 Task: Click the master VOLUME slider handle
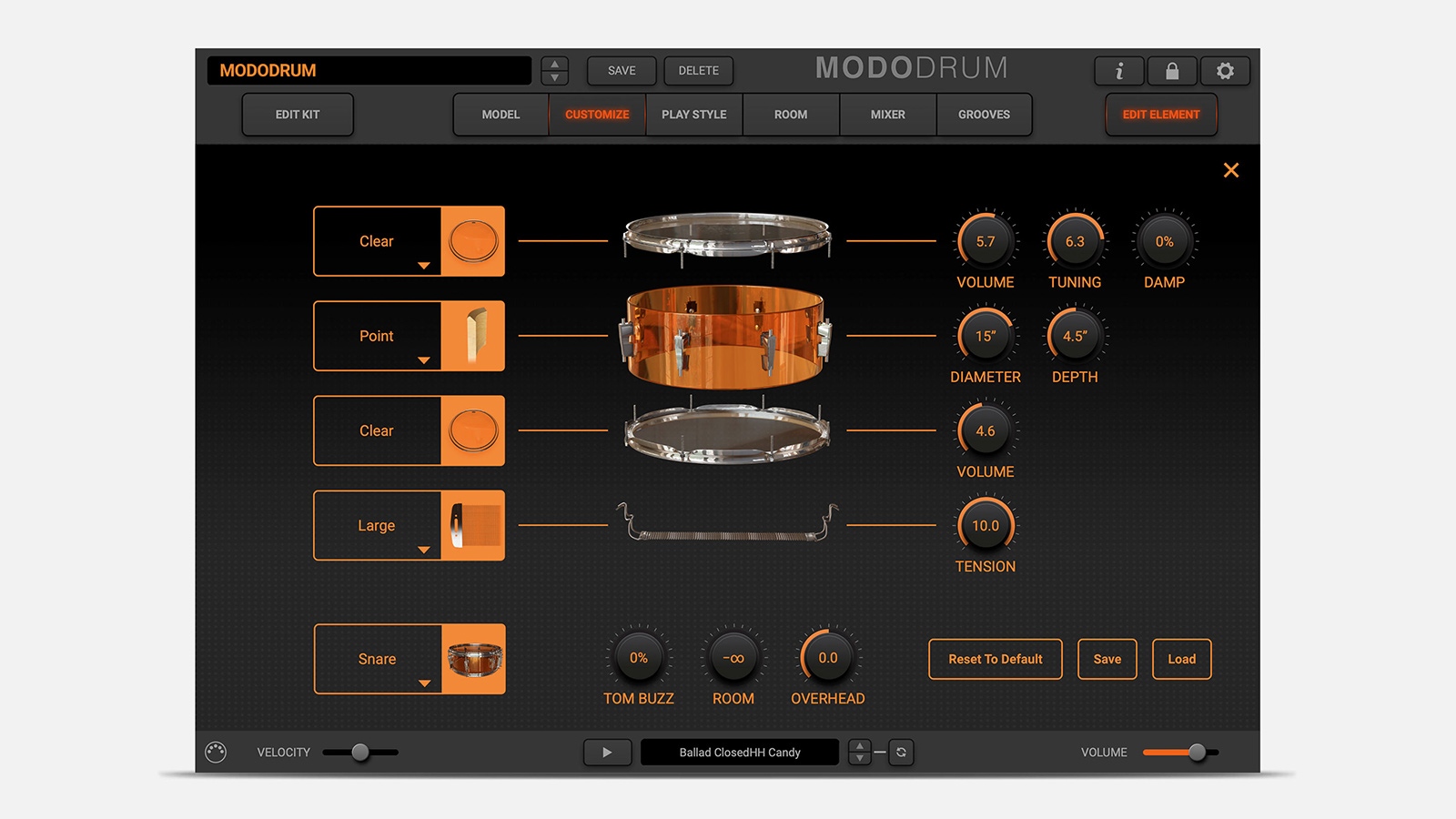pyautogui.click(x=1198, y=752)
